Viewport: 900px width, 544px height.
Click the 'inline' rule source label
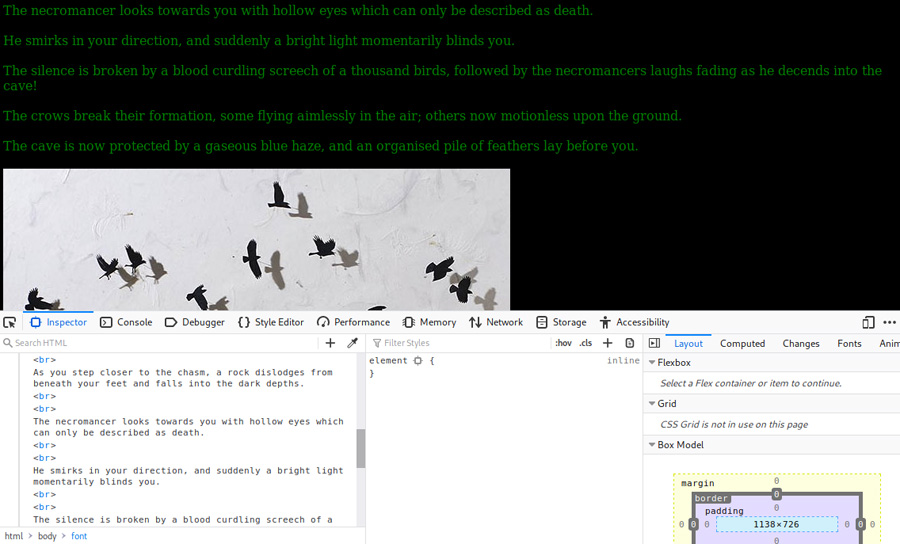(x=623, y=360)
